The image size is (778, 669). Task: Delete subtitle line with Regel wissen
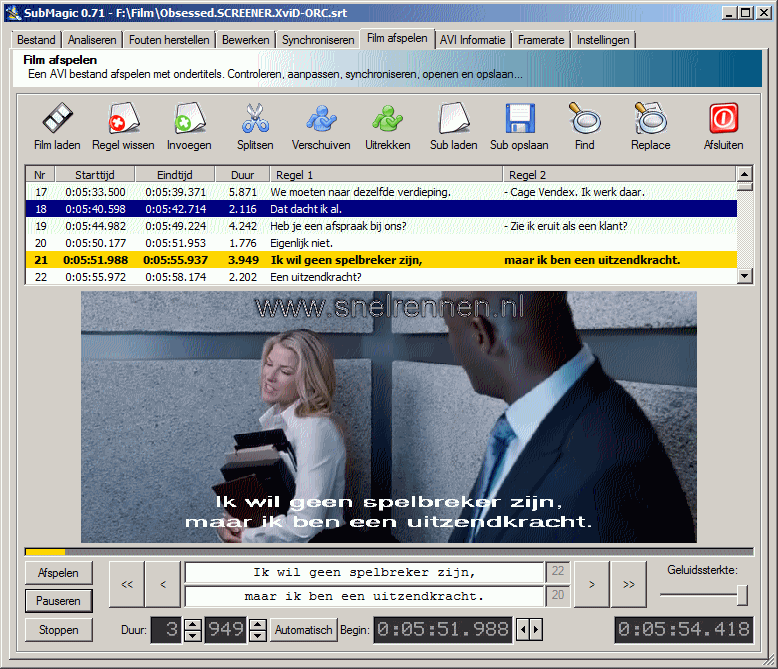click(124, 118)
